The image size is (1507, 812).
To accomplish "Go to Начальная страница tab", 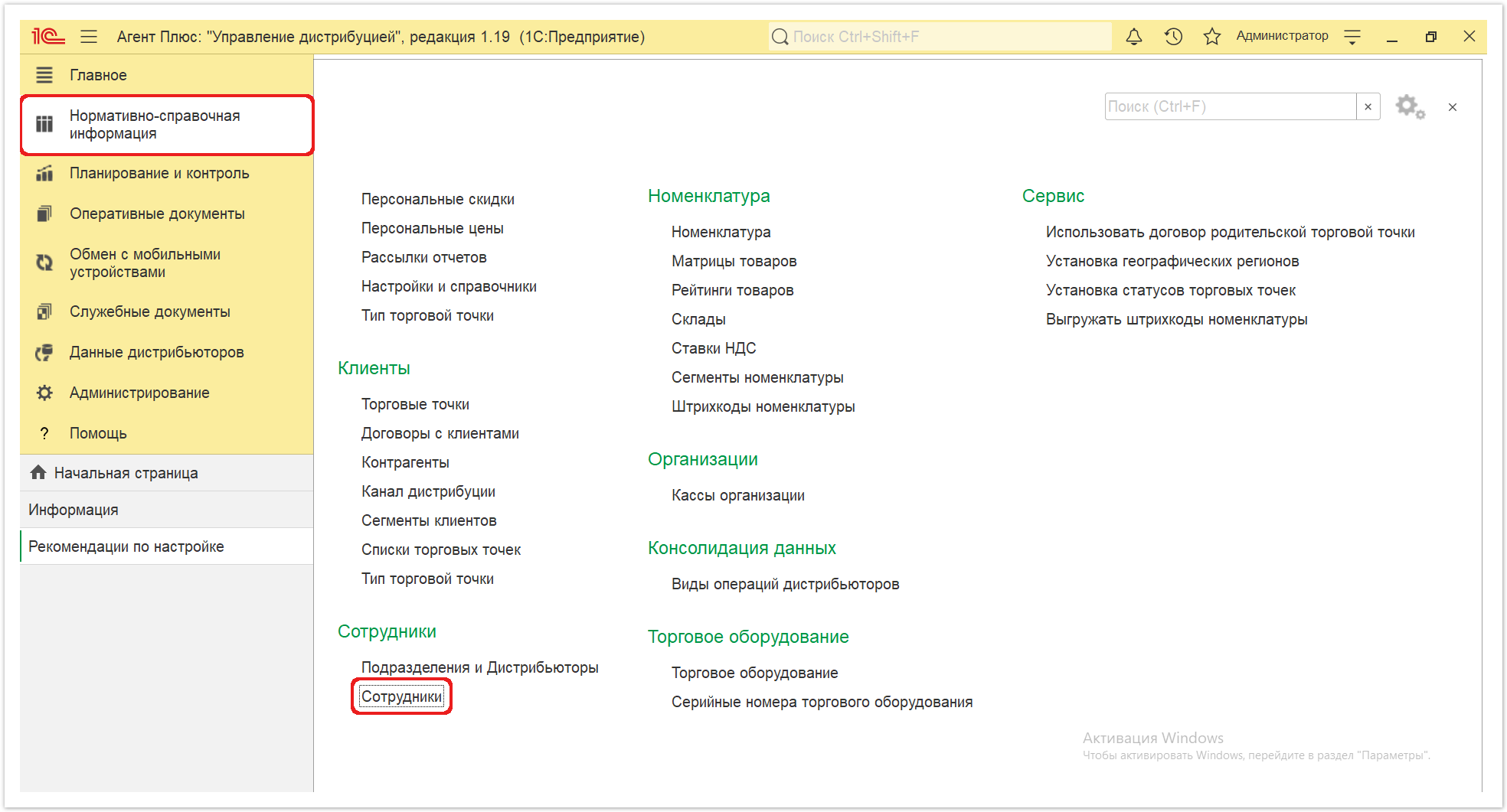I will pos(167,473).
